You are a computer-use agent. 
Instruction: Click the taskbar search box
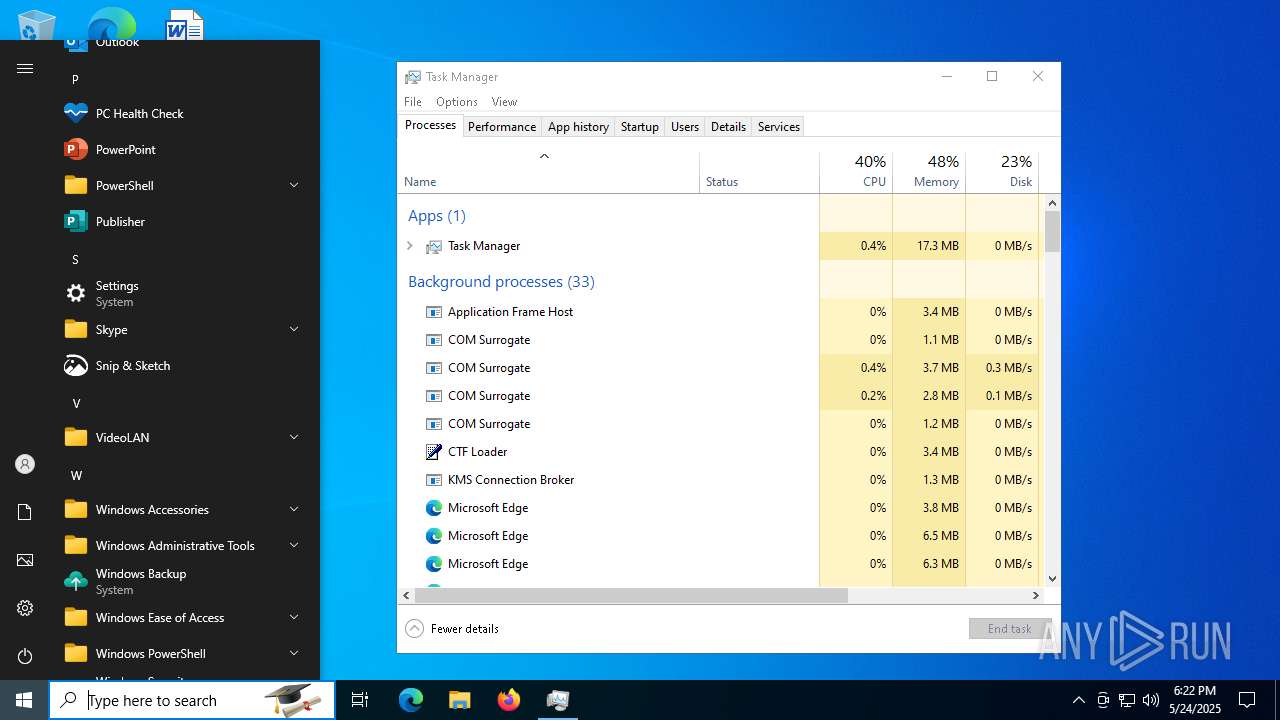192,700
